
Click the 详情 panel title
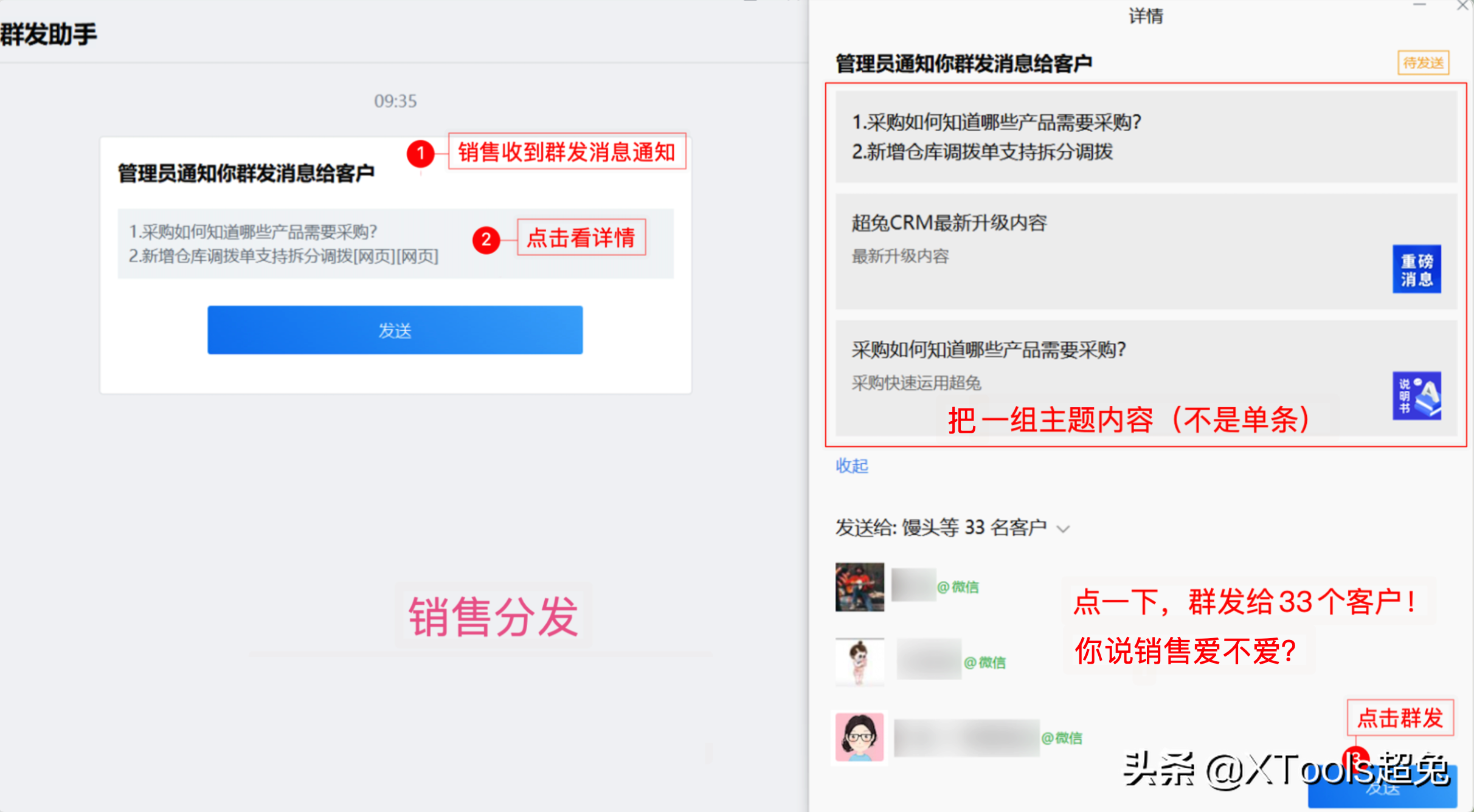click(x=1146, y=16)
